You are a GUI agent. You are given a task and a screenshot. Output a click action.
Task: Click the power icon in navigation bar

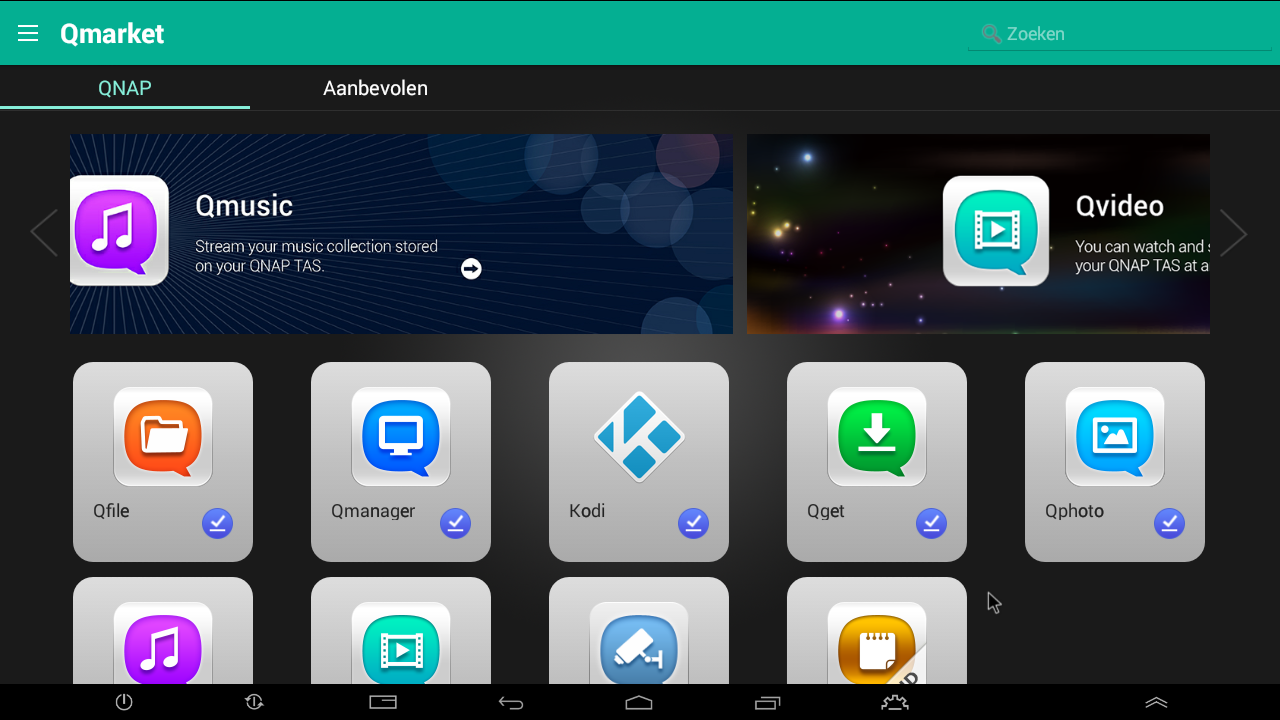124,702
